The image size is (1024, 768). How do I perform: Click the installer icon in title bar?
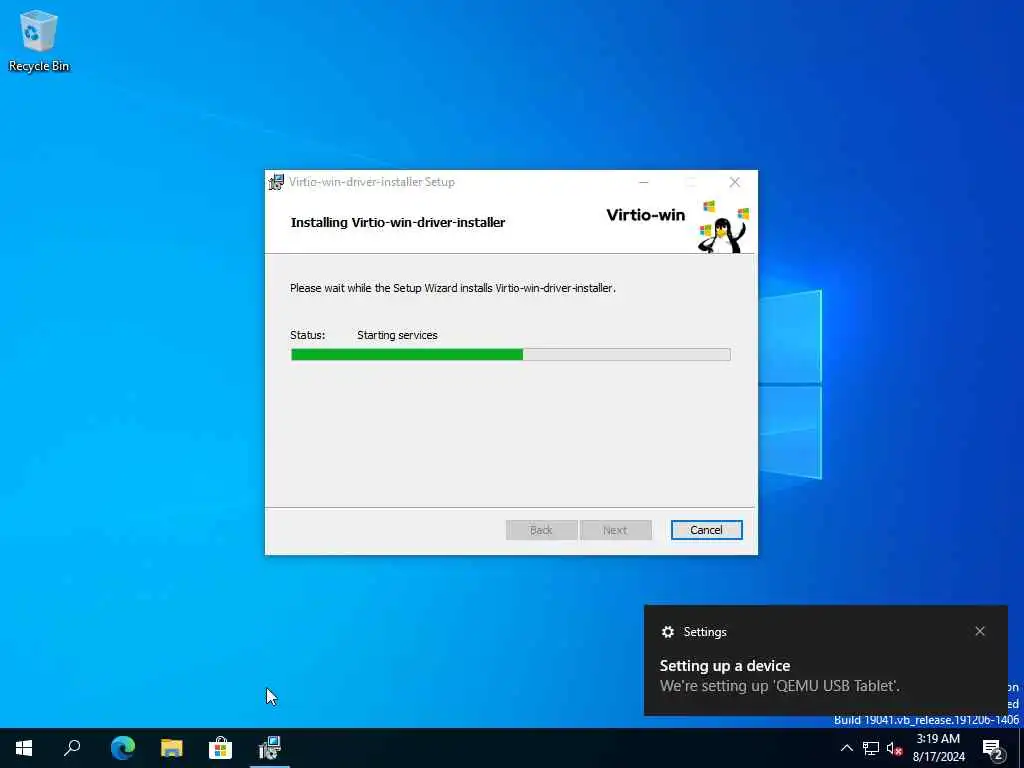[277, 182]
